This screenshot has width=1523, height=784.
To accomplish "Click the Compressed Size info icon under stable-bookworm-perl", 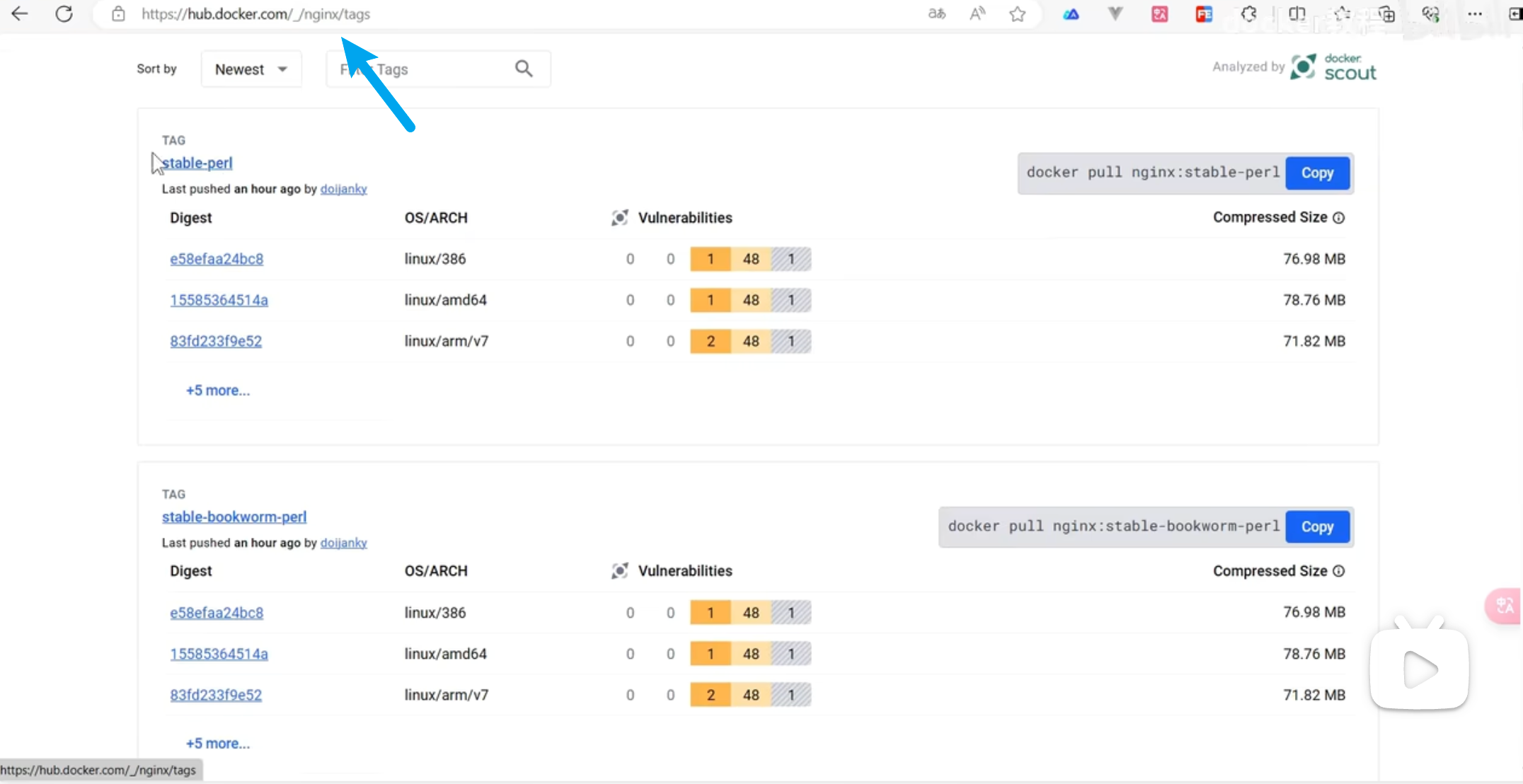I will pos(1339,571).
